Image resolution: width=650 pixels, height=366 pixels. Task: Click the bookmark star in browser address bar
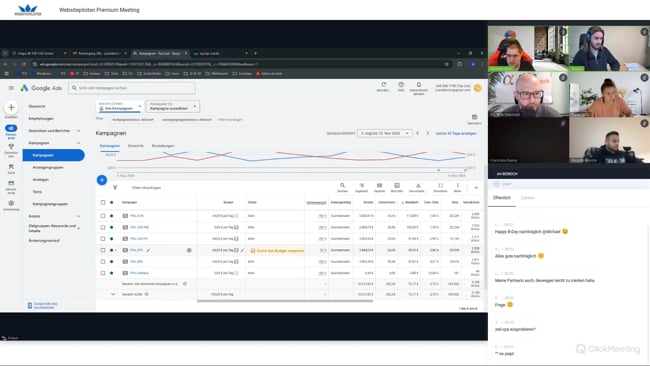click(447, 64)
